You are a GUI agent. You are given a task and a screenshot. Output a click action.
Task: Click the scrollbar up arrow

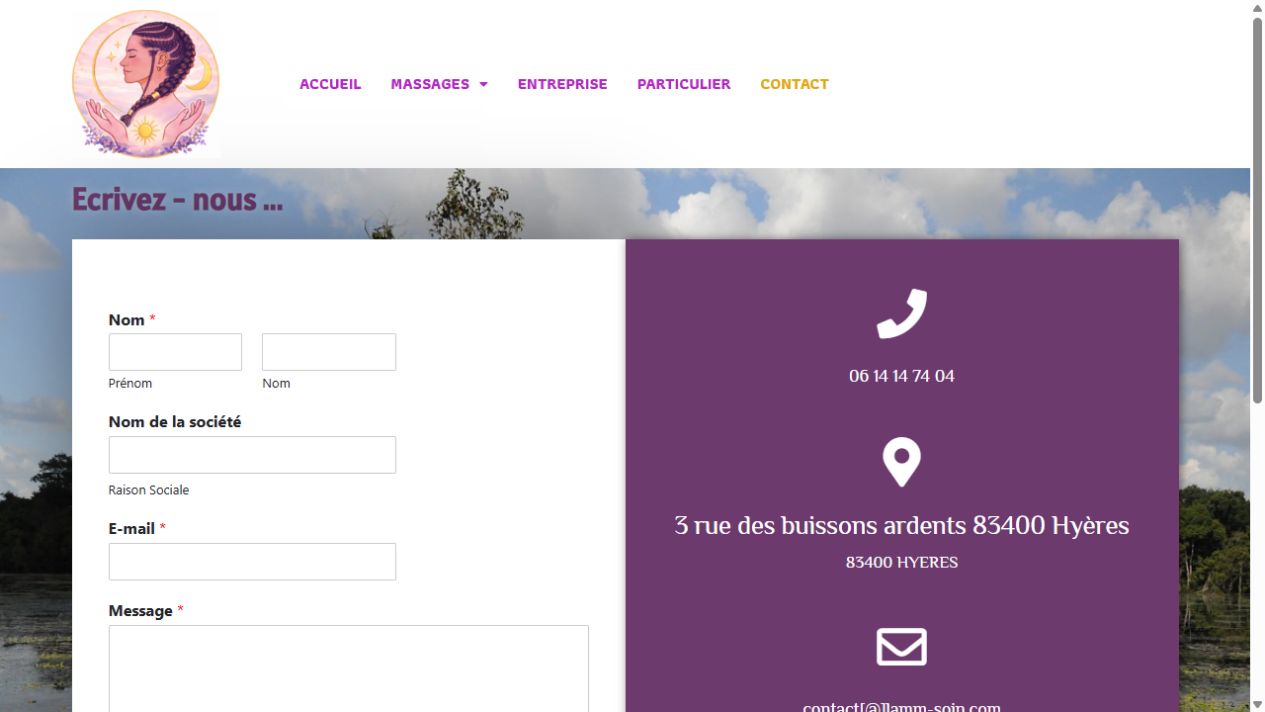(1257, 8)
